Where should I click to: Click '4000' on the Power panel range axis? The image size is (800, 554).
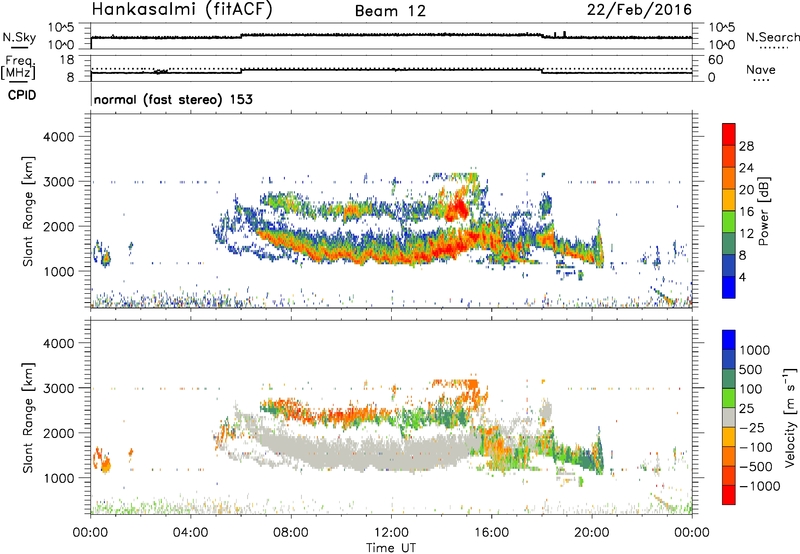click(58, 137)
